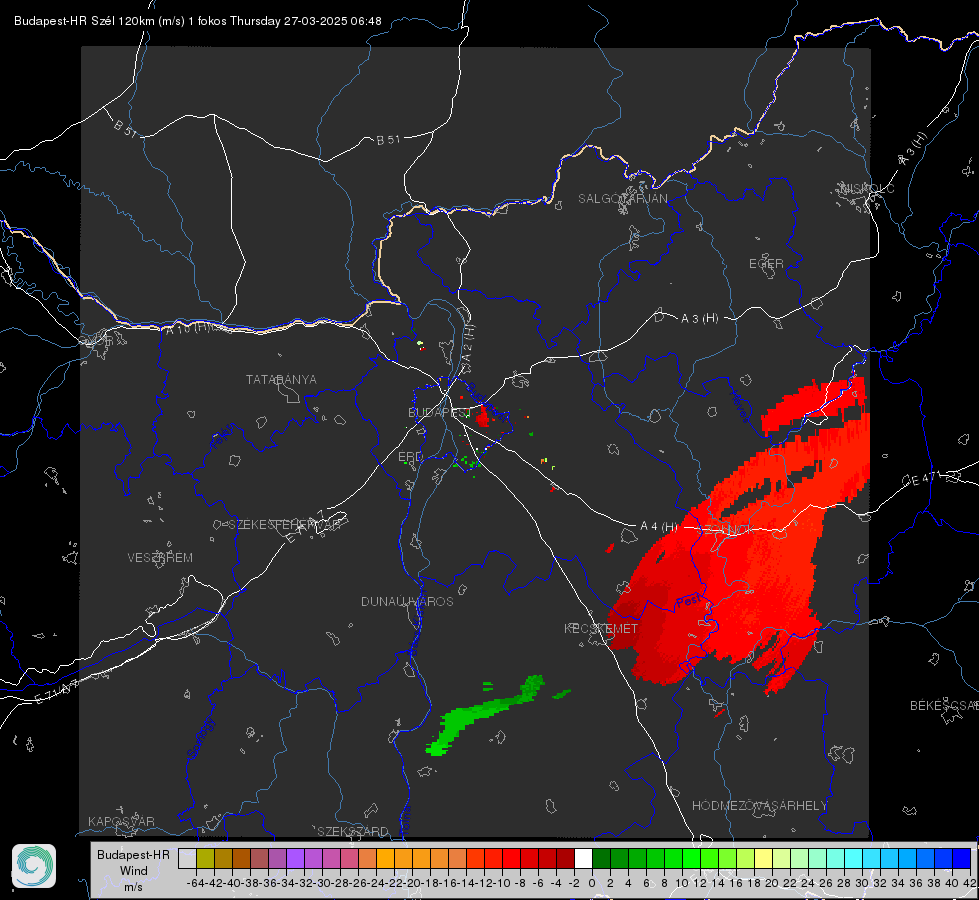979x900 pixels.
Task: Click the EGER city label
Action: [766, 264]
